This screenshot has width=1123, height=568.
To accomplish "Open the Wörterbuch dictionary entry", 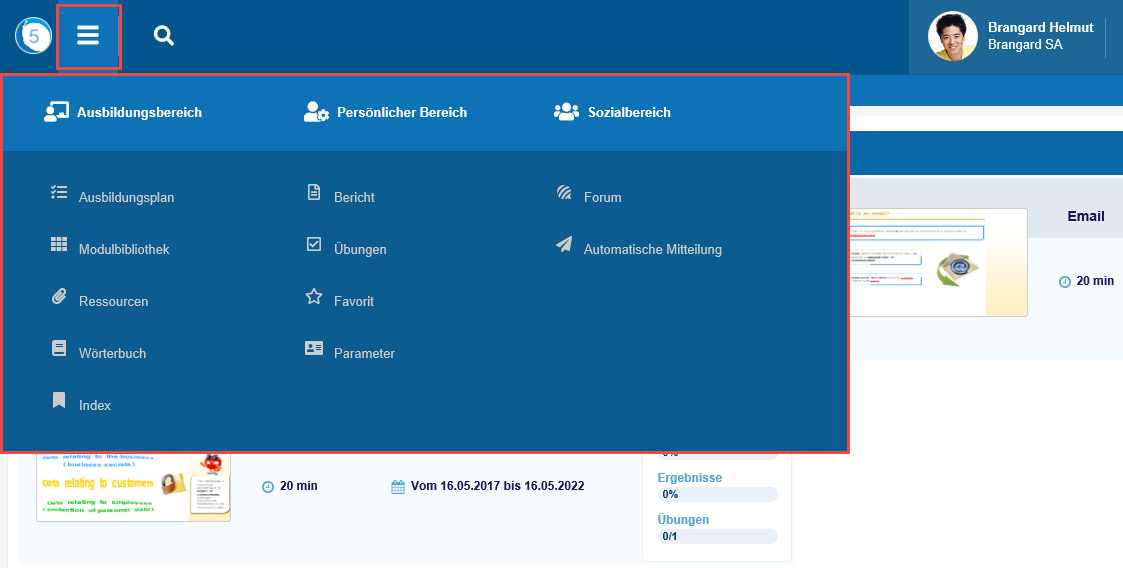I will pos(112,353).
